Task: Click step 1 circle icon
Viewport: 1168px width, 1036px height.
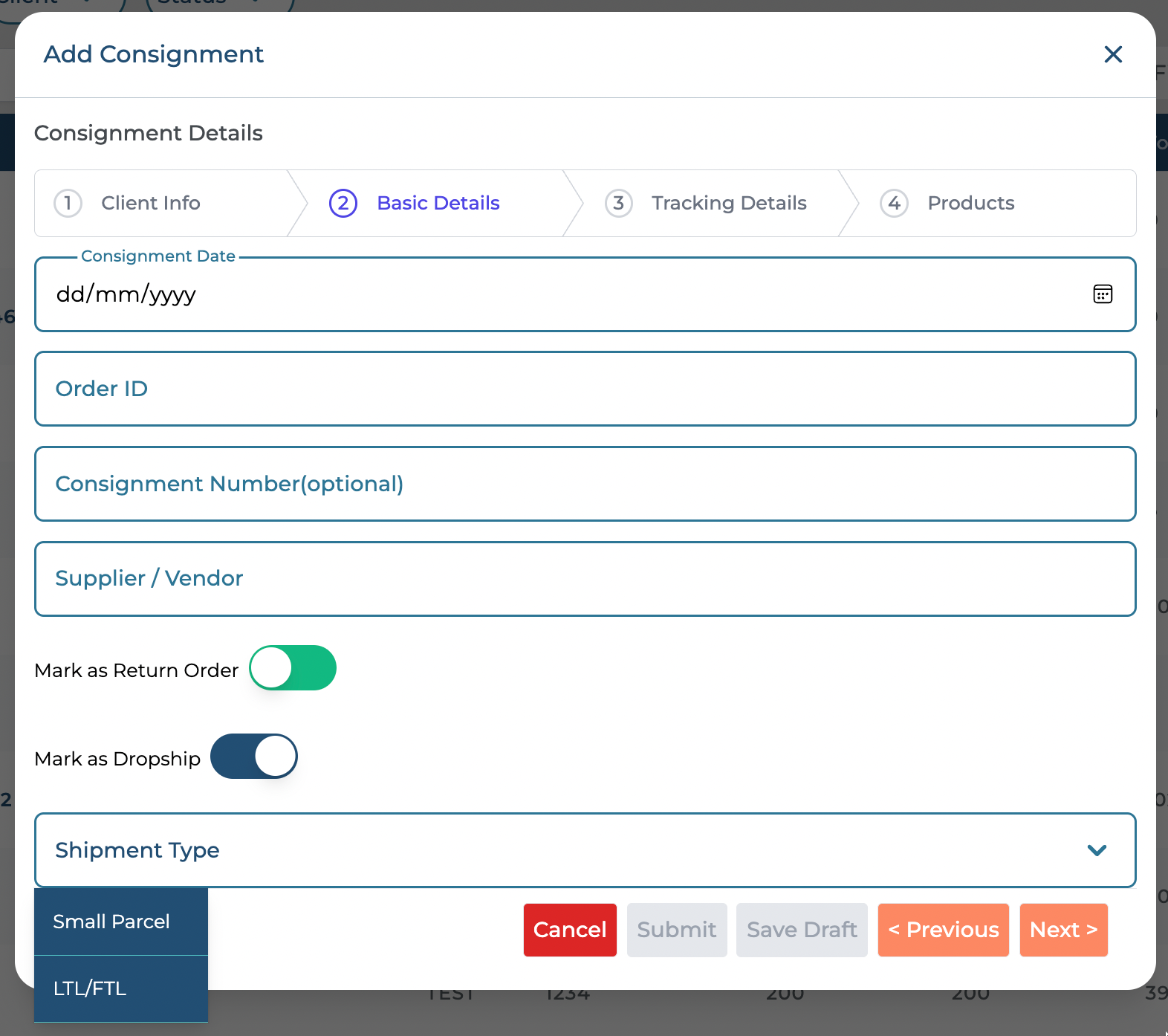Action: 68,203
